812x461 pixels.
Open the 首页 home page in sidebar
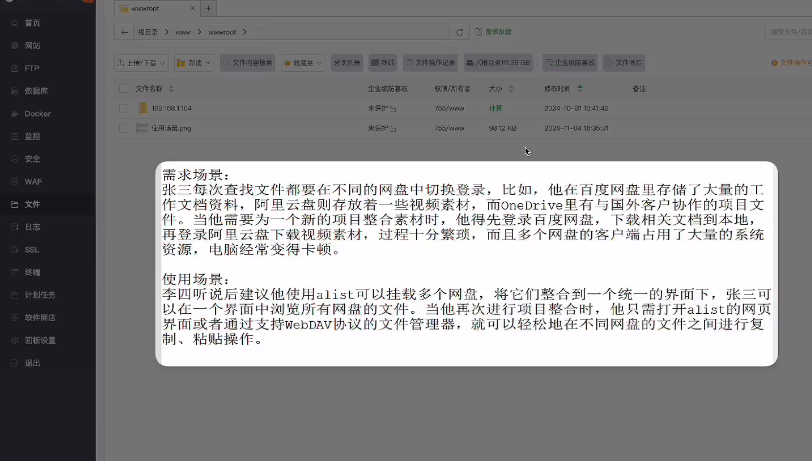point(32,23)
